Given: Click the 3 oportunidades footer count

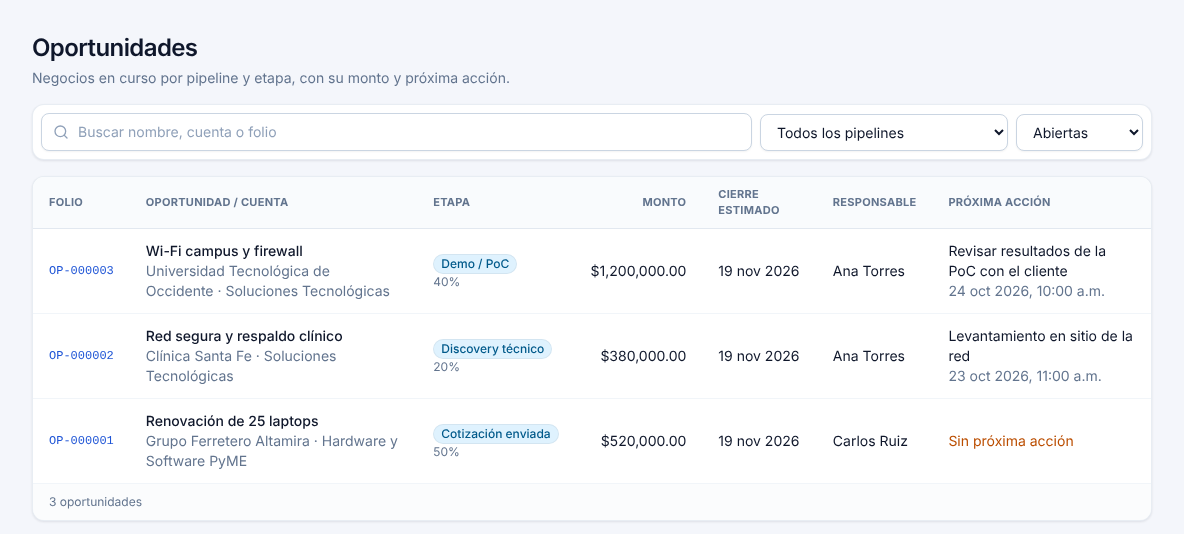Looking at the screenshot, I should point(95,502).
